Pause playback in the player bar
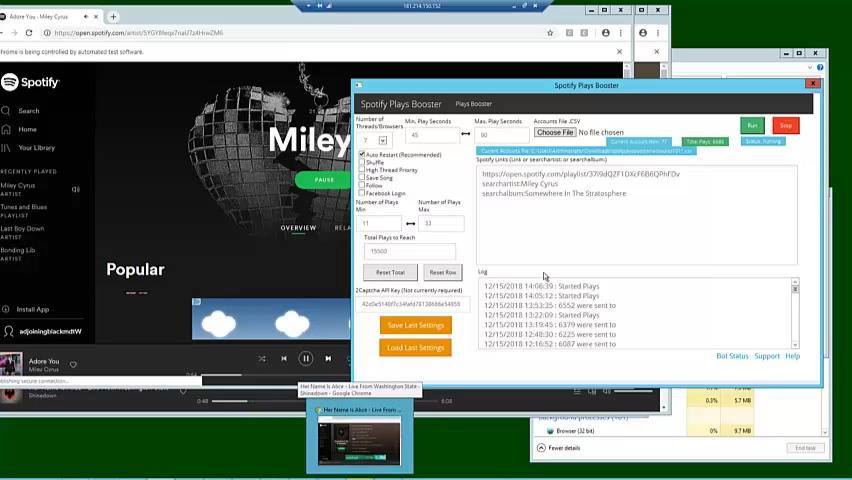This screenshot has width=852, height=480. (306, 359)
